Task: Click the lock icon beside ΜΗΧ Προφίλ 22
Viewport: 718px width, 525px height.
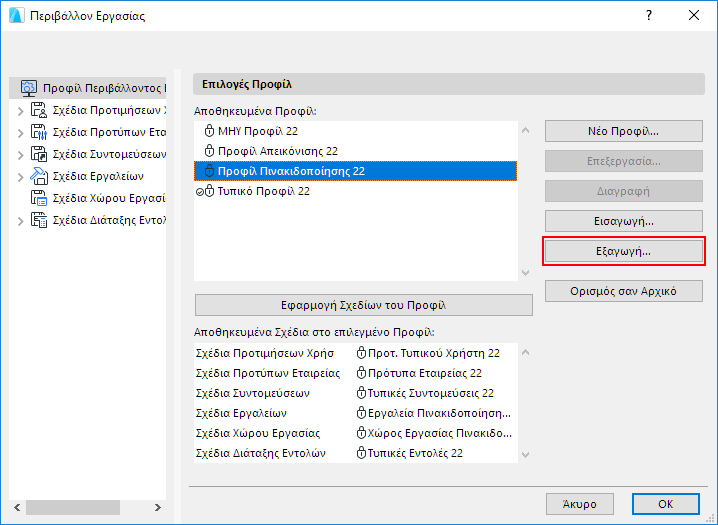Action: [210, 131]
